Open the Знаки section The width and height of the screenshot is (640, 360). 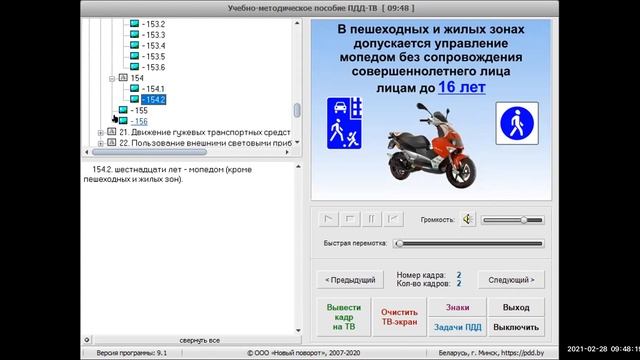tap(457, 307)
